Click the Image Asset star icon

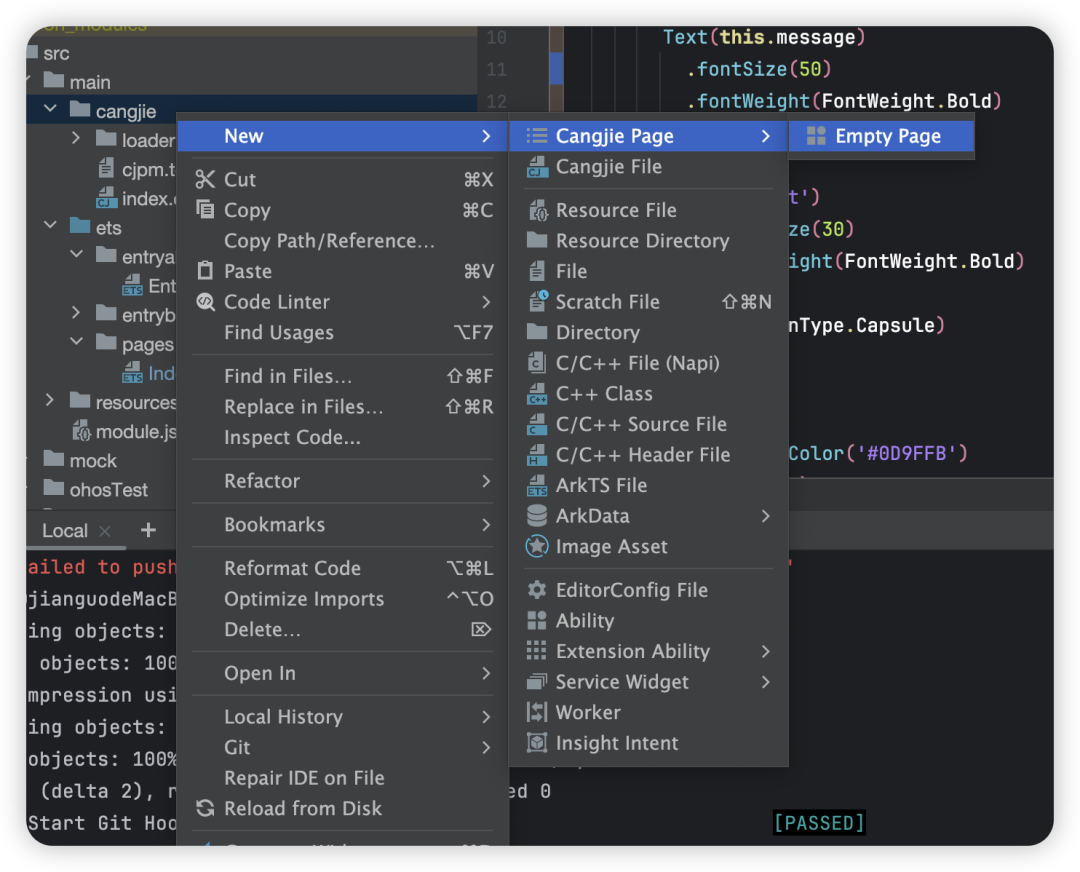[537, 547]
